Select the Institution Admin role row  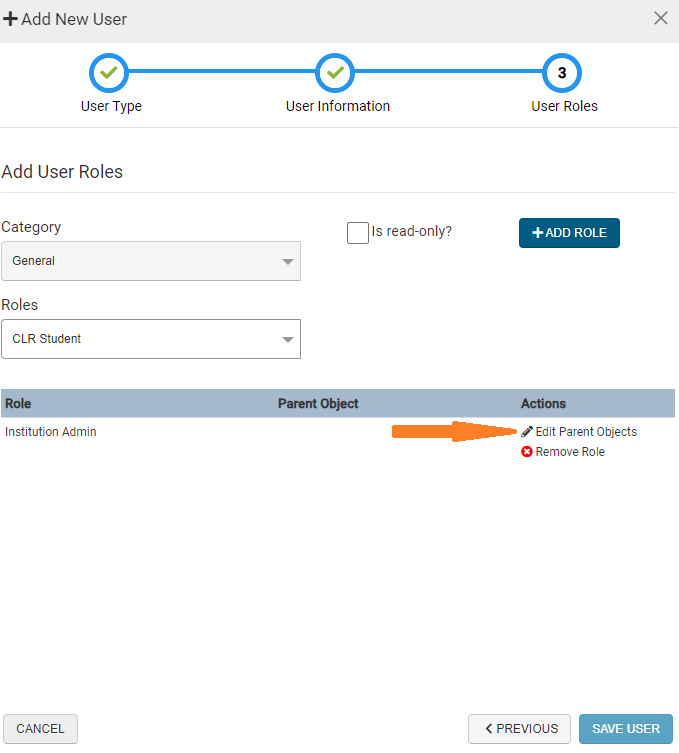(x=51, y=432)
